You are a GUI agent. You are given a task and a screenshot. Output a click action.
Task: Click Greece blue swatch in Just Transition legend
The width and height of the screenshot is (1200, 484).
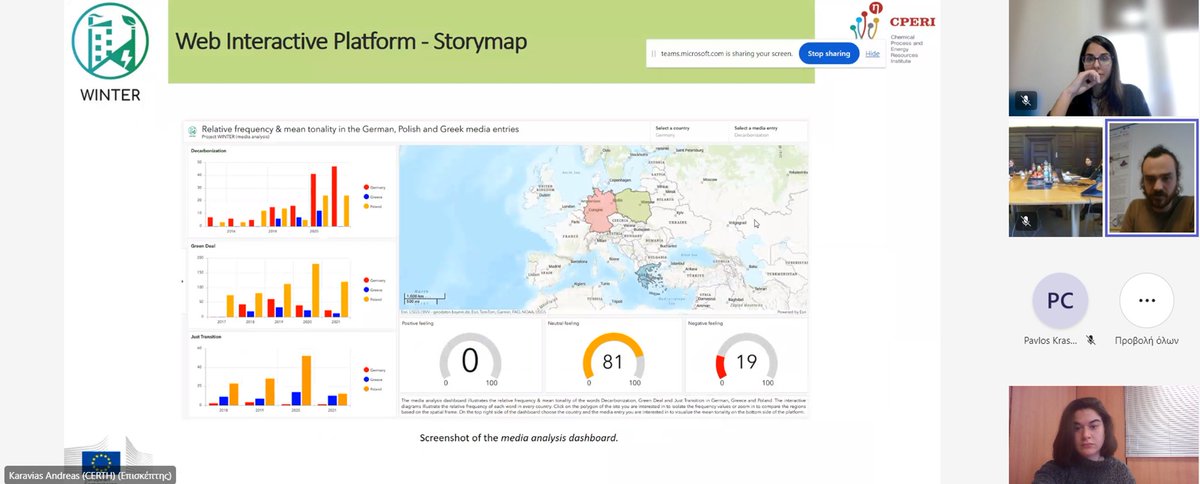point(366,380)
